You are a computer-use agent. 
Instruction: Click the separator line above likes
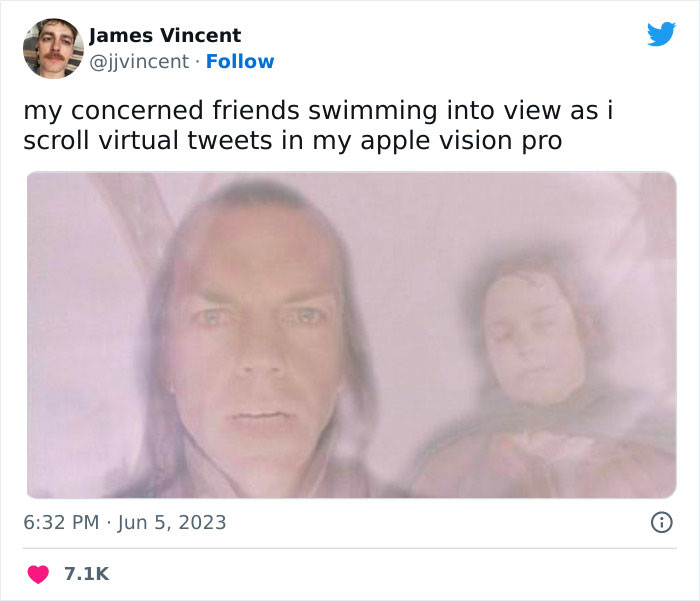(x=350, y=548)
